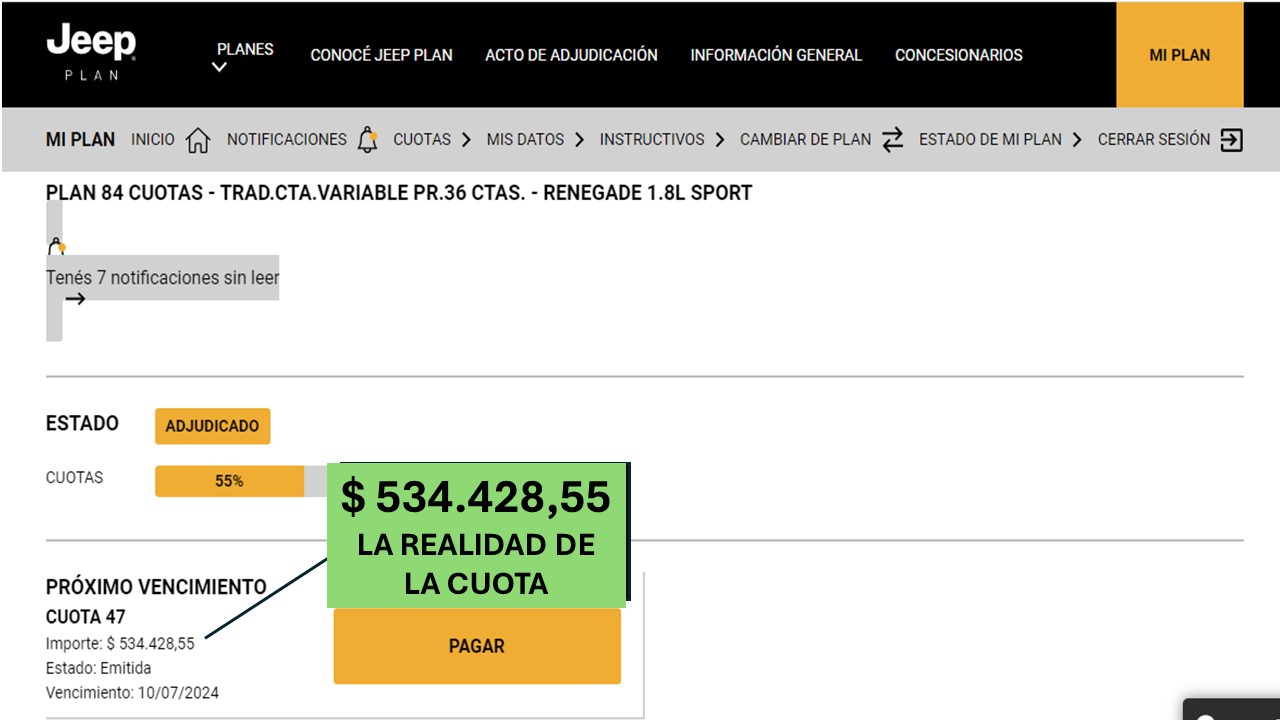This screenshot has height=720, width=1280.
Task: Click the Jeep Plan logo
Action: click(x=91, y=53)
